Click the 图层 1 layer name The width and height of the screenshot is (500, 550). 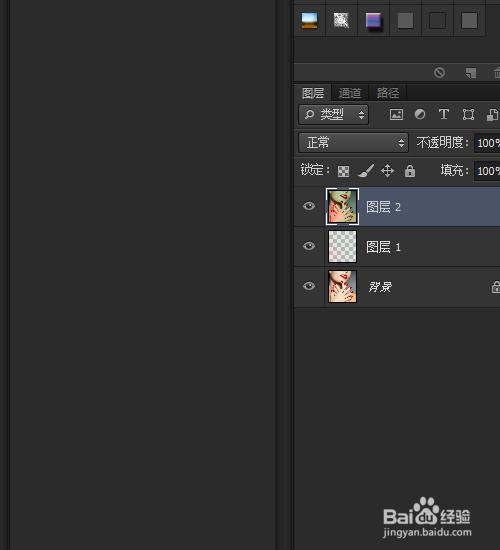pos(383,247)
